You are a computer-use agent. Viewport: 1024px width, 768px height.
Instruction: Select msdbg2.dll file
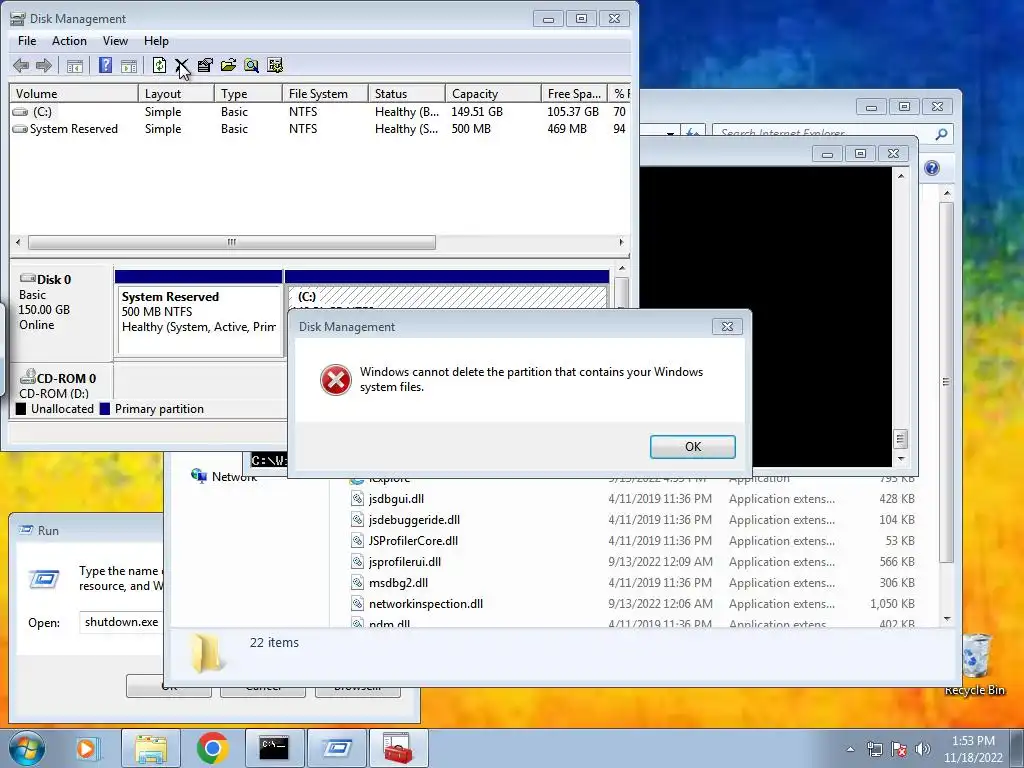tap(398, 583)
